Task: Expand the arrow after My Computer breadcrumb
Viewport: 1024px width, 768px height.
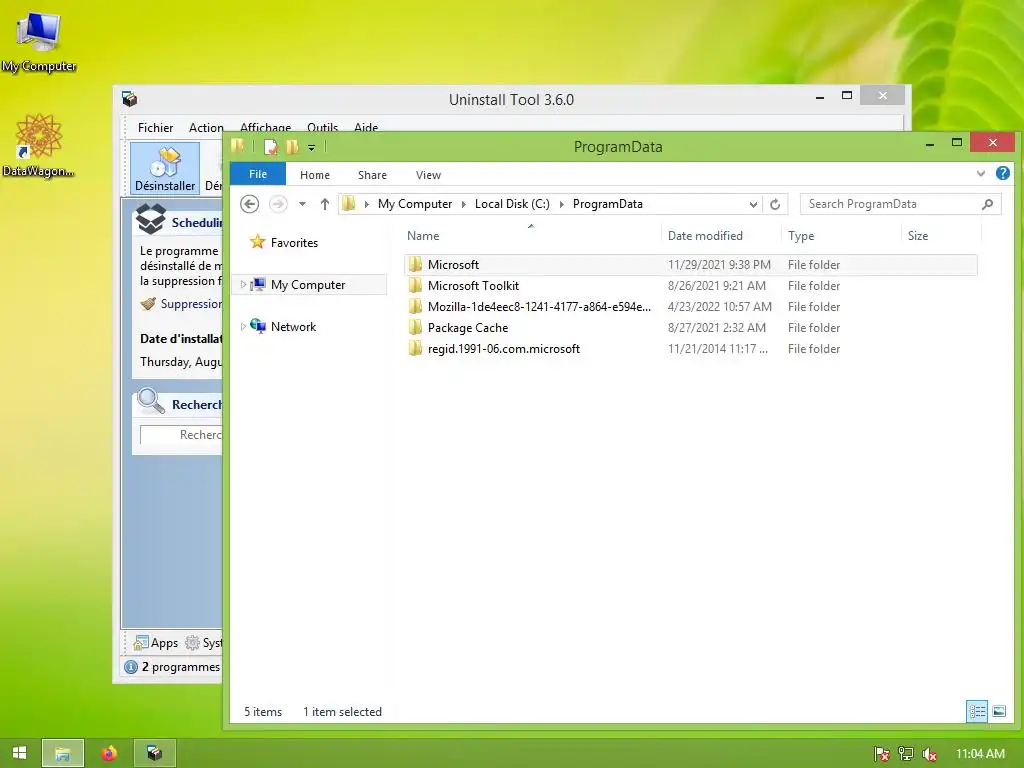Action: (464, 204)
